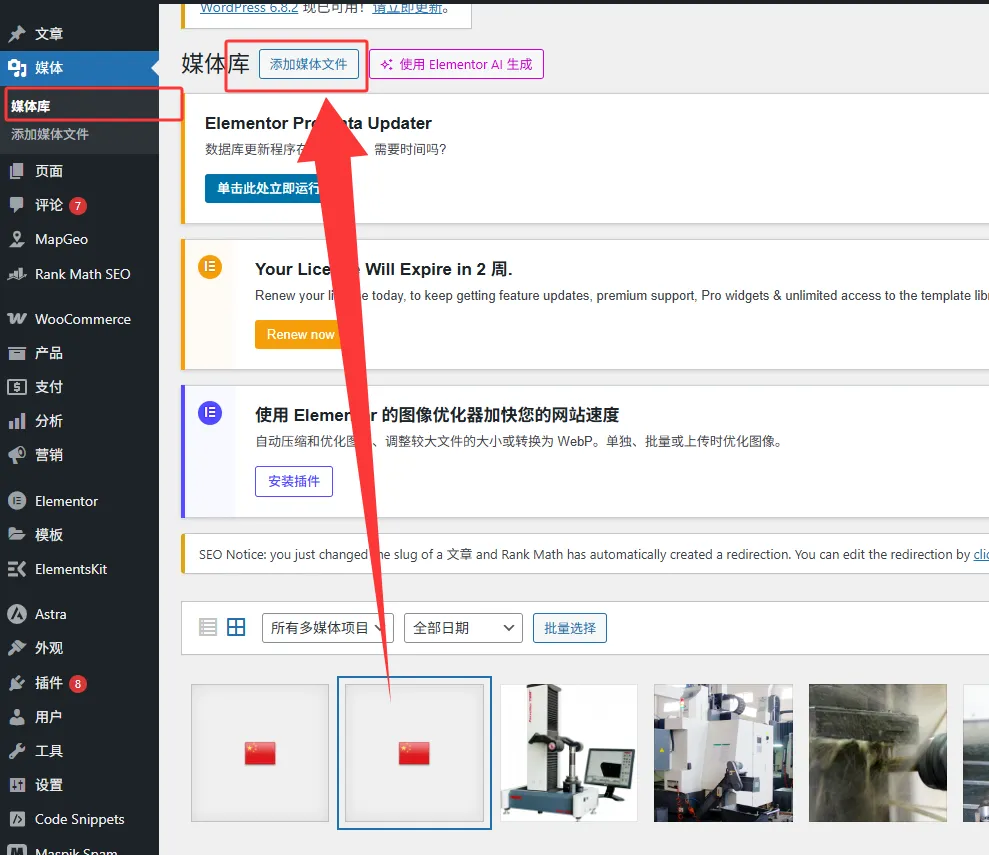989x855 pixels.
Task: Open the measuring machine image thumbnail
Action: click(568, 752)
